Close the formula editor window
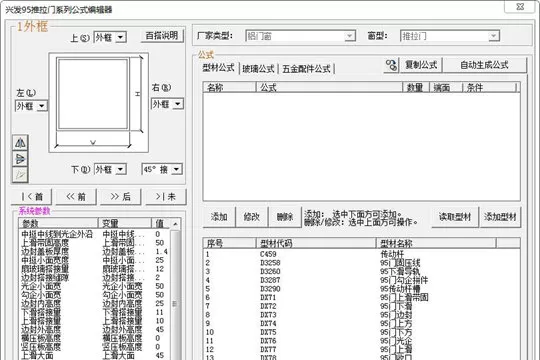 click(x=520, y=6)
